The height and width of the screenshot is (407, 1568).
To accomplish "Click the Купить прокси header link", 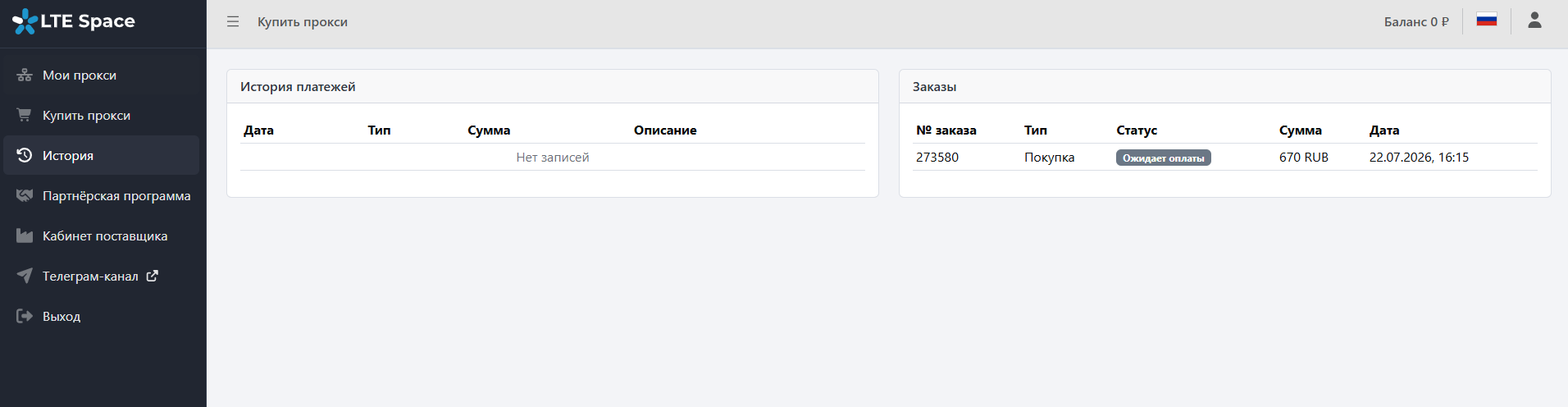I will [x=303, y=21].
